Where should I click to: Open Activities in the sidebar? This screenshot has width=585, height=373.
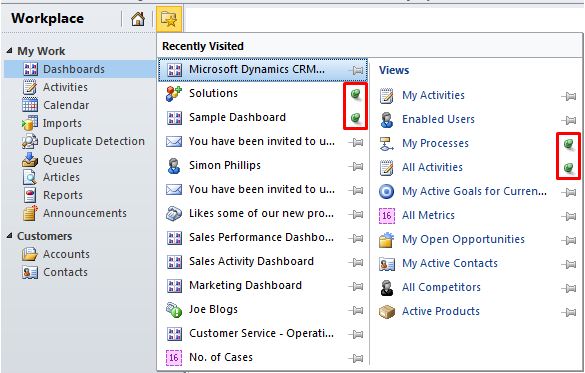click(65, 87)
